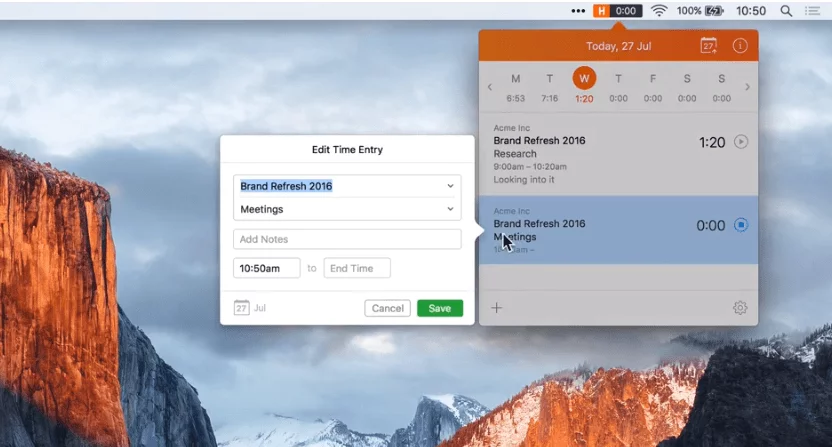Viewport: 832px width, 447px height.
Task: Click the Today, 27 Jul header title
Action: click(x=618, y=46)
